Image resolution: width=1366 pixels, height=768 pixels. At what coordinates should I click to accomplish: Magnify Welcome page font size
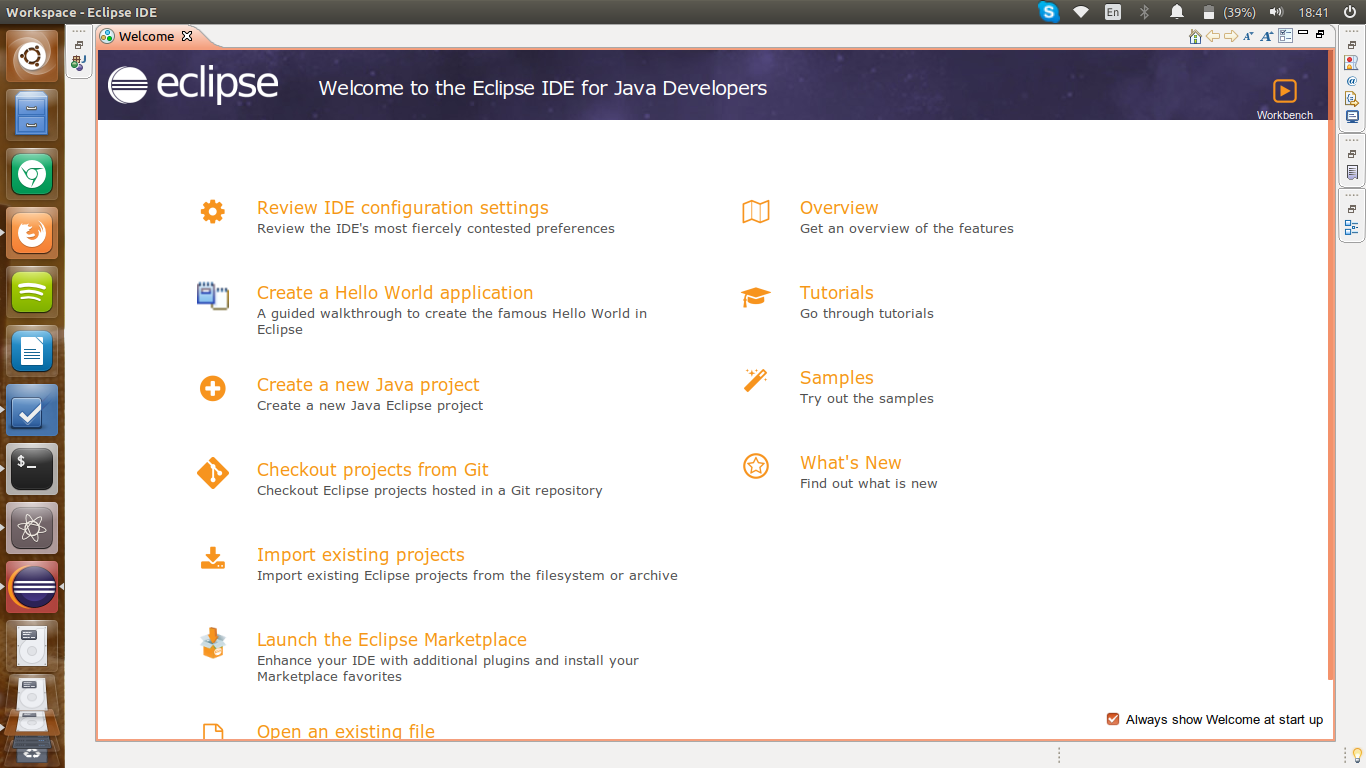(x=1267, y=36)
